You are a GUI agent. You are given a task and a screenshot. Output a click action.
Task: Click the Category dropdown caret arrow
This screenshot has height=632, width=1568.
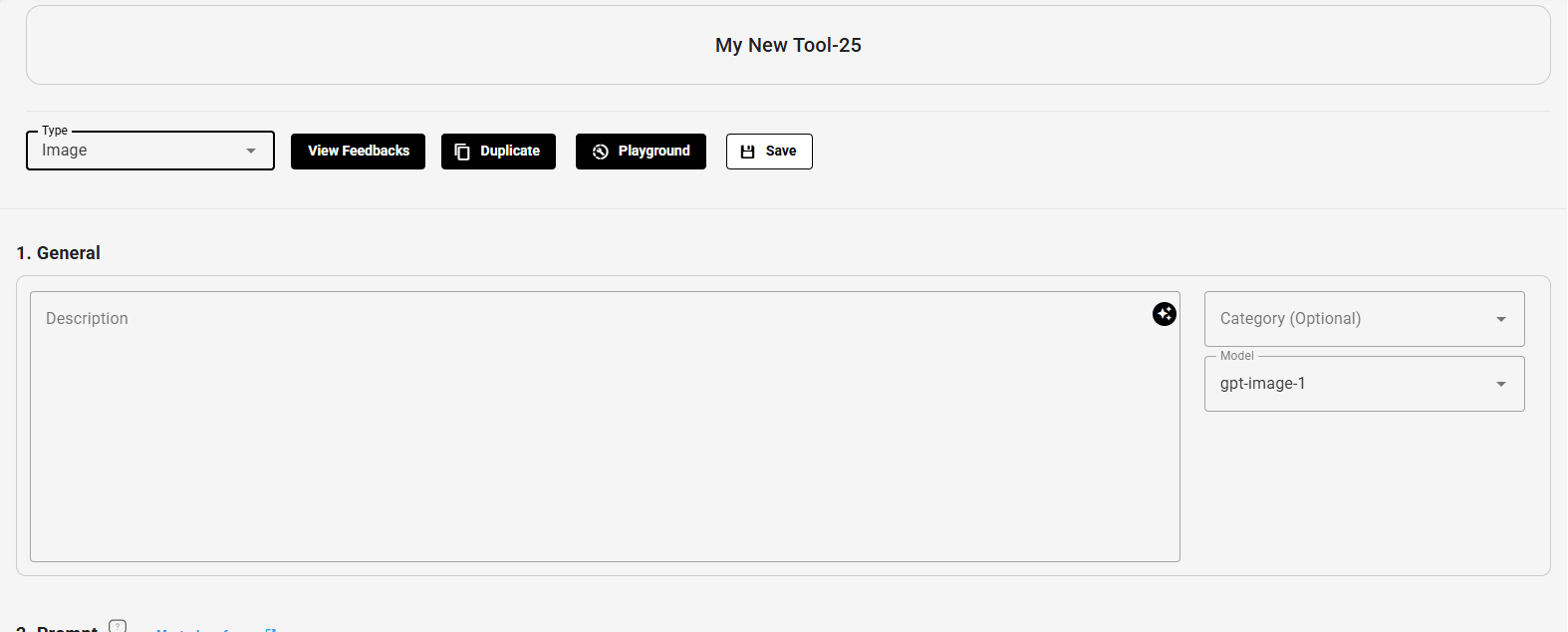coord(1500,319)
